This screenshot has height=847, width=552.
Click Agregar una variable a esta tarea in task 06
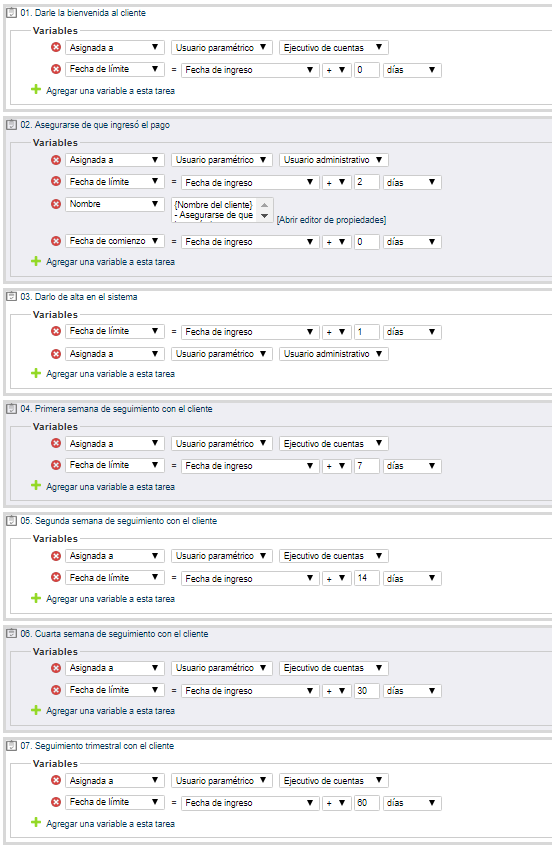110,711
